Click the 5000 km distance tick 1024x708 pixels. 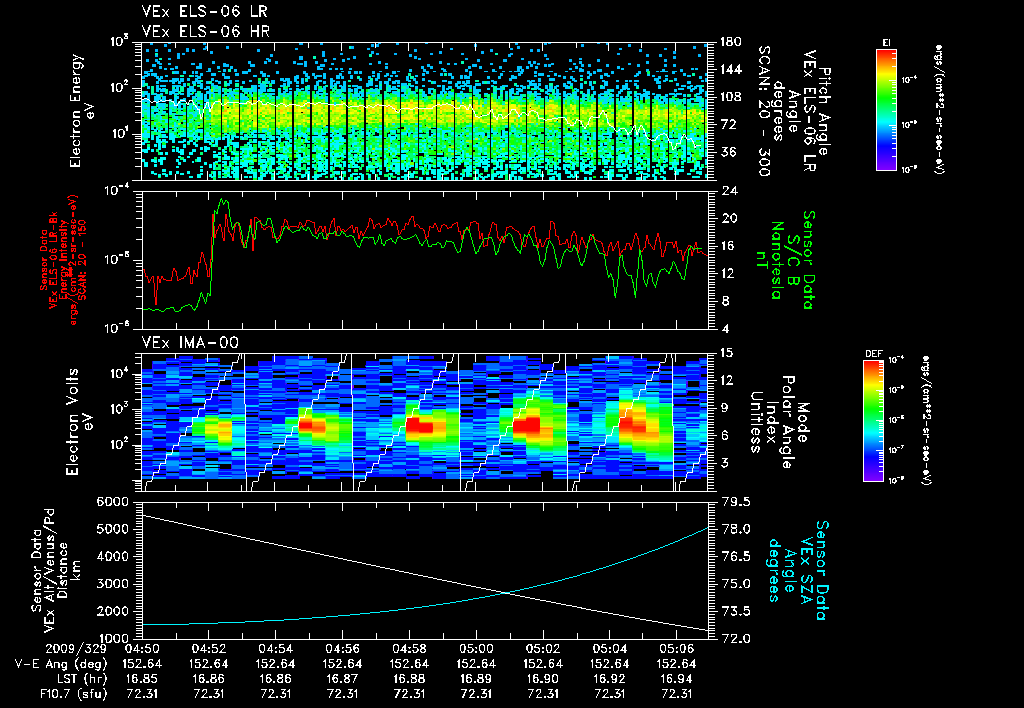point(112,529)
